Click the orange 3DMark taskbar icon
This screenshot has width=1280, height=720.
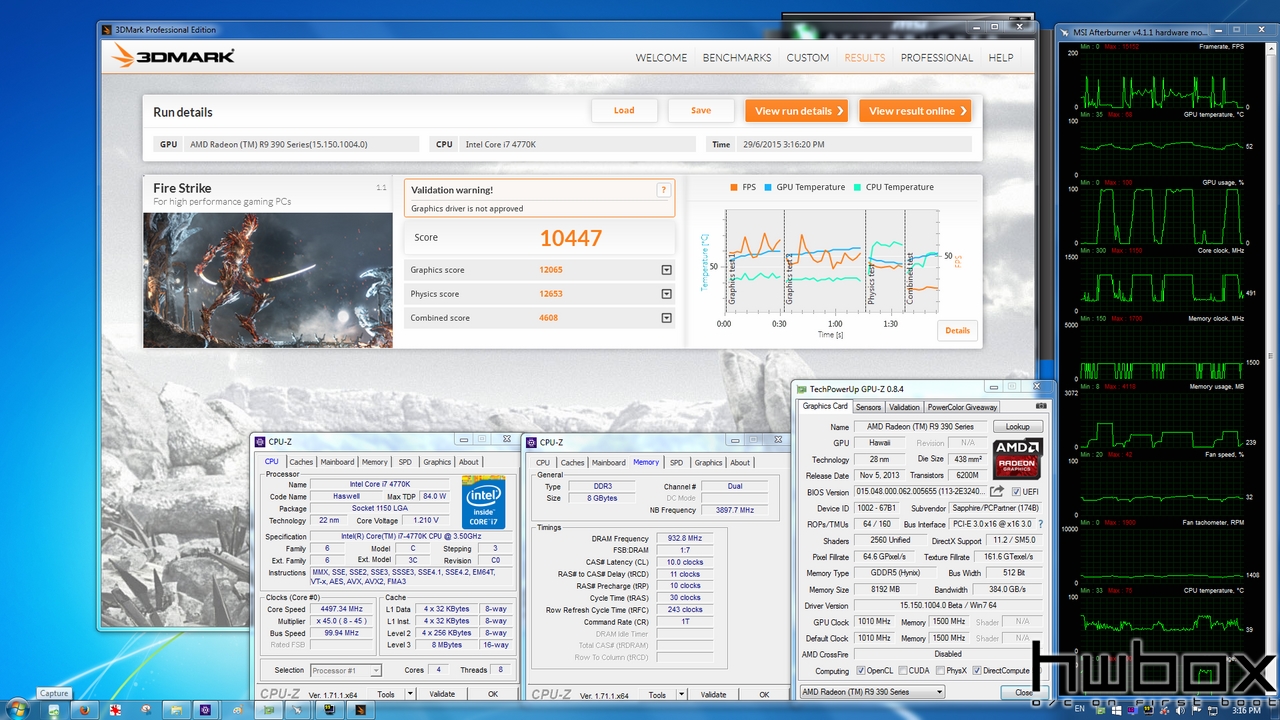pyautogui.click(x=360, y=710)
